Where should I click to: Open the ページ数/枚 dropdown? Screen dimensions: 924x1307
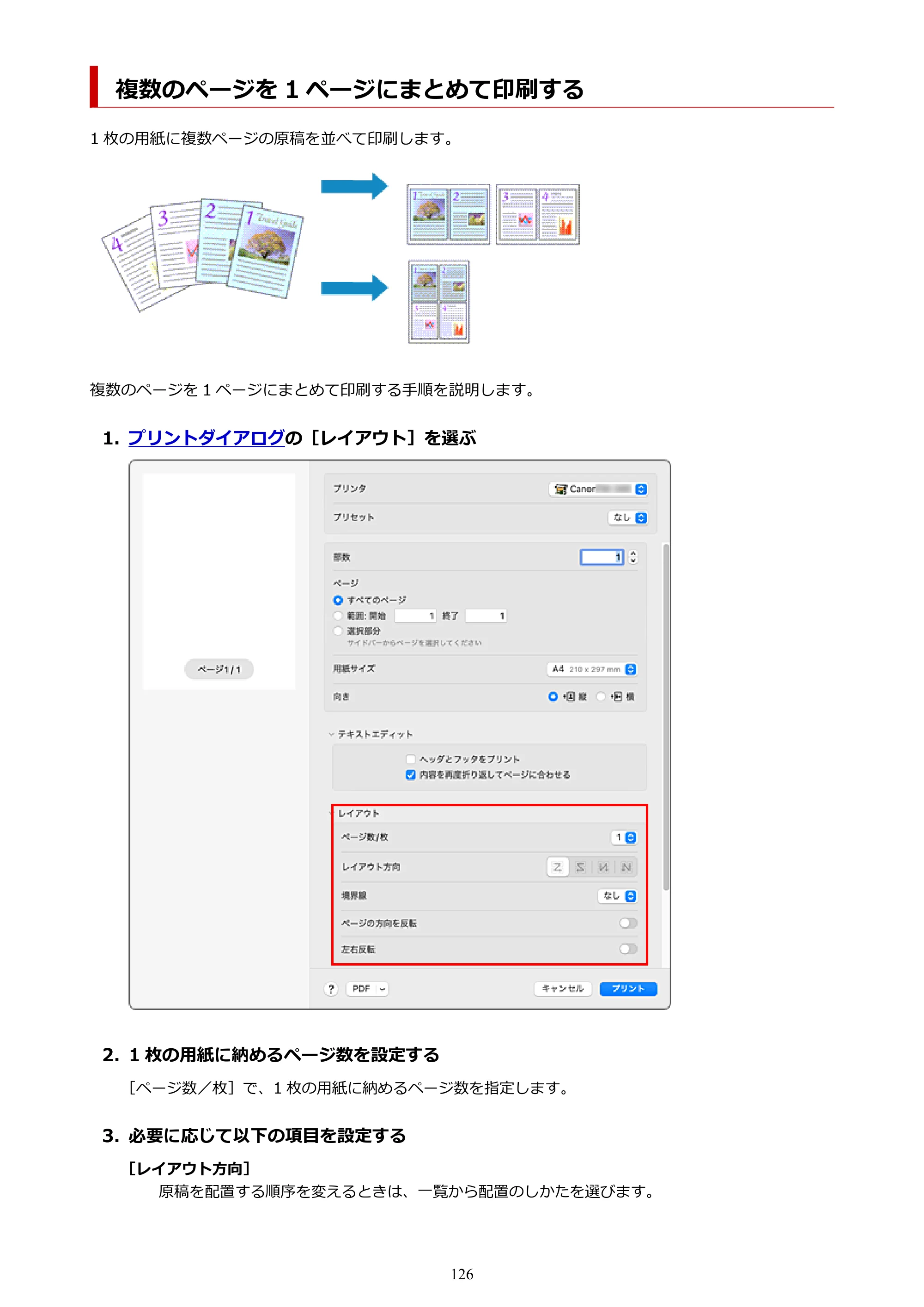624,837
